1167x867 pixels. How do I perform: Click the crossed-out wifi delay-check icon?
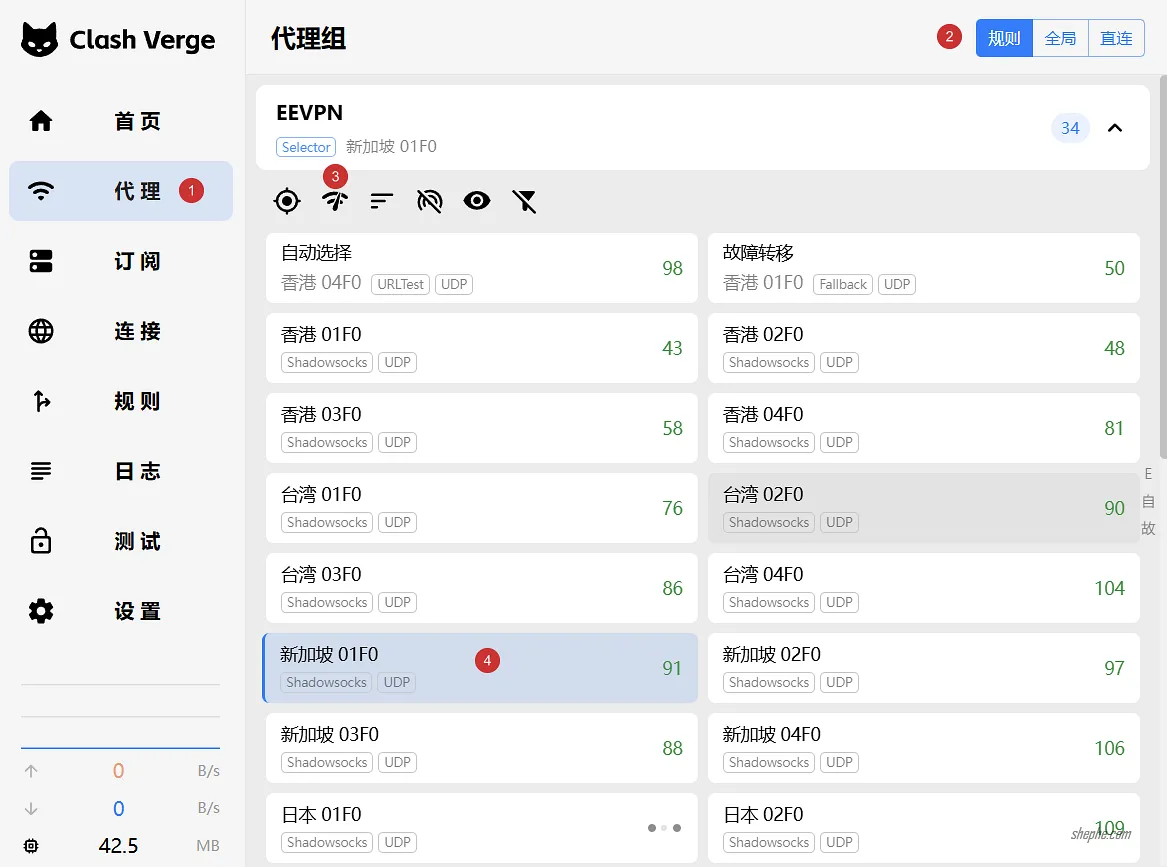429,201
